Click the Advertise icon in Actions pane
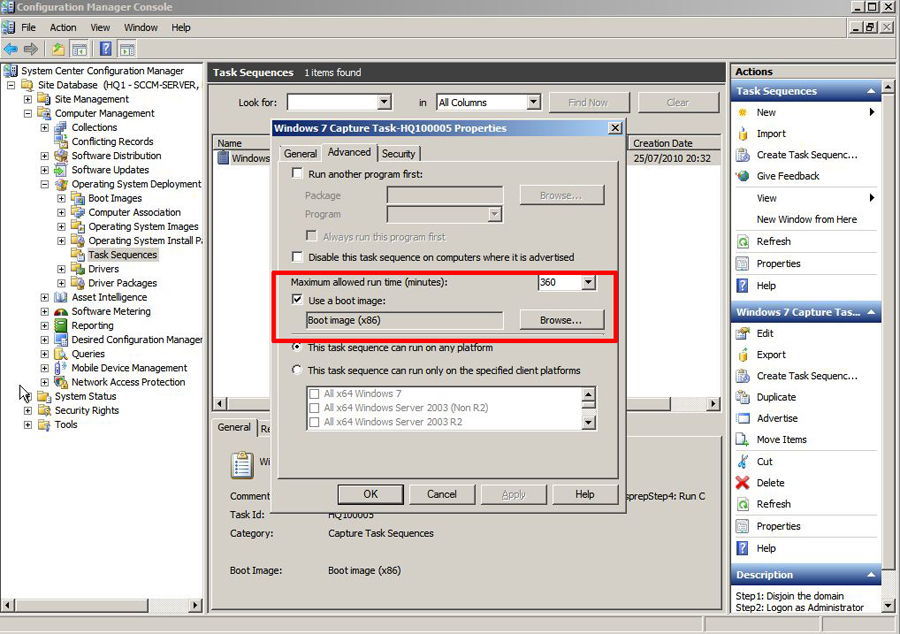The height and width of the screenshot is (634, 900). (743, 418)
